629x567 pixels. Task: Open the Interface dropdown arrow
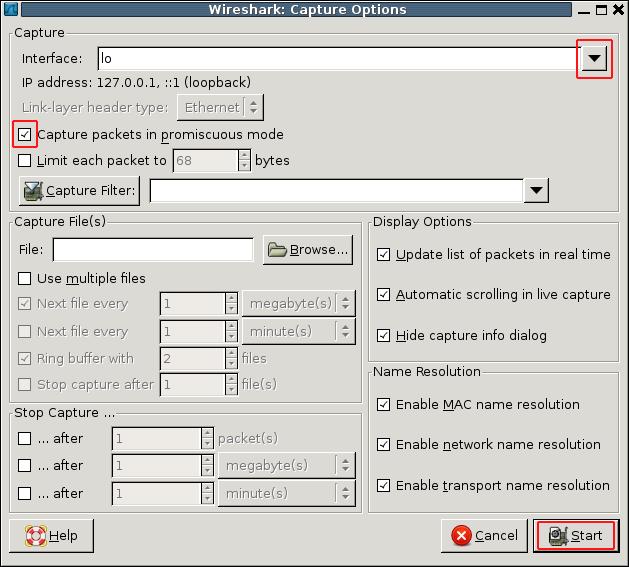point(594,59)
